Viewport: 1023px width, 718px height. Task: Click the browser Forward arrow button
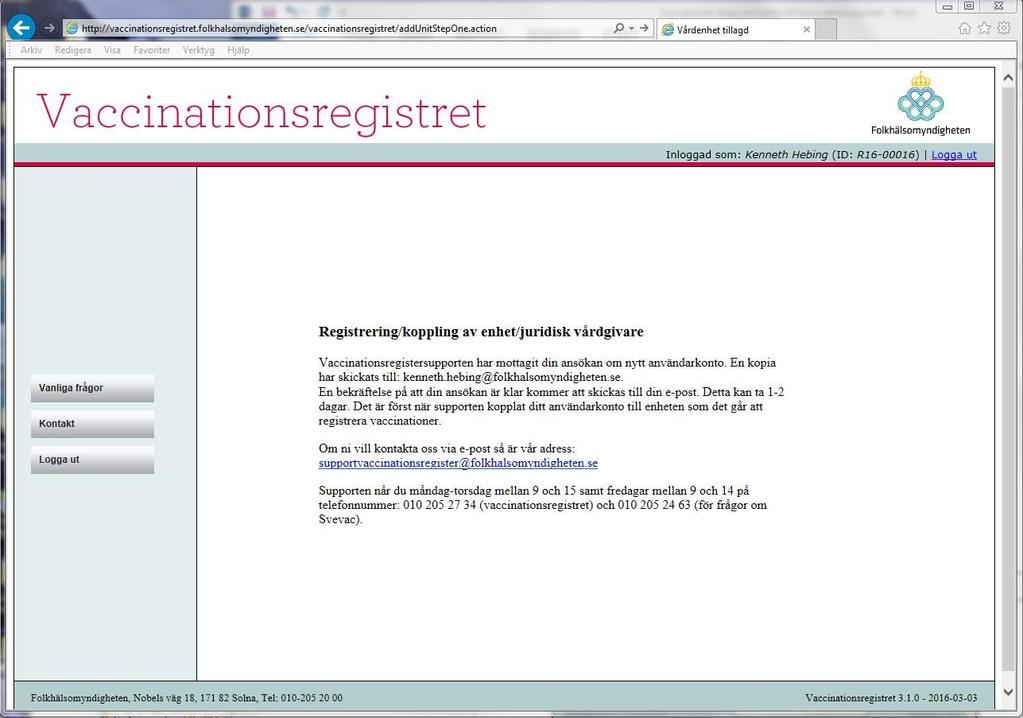49,28
